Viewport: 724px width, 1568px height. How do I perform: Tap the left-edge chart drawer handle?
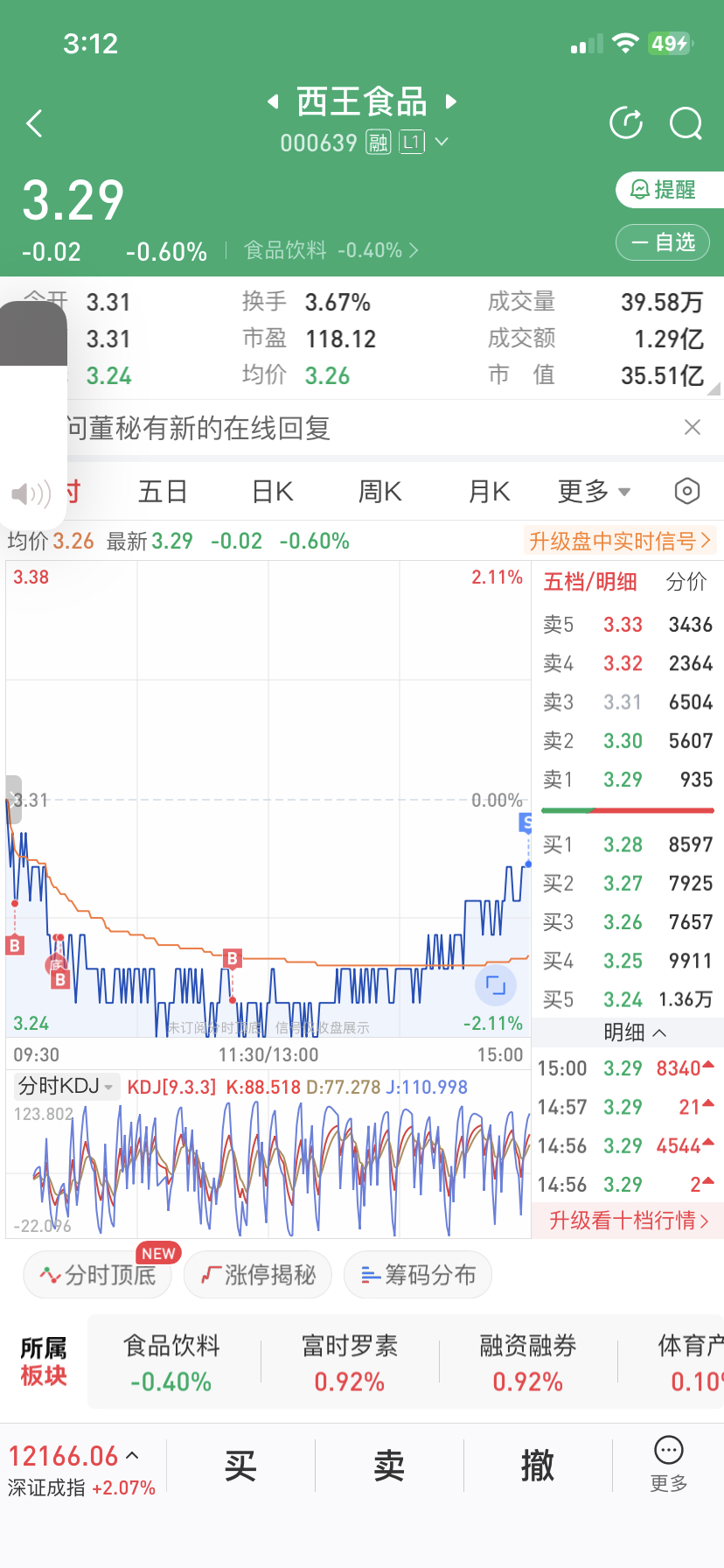pyautogui.click(x=13, y=799)
